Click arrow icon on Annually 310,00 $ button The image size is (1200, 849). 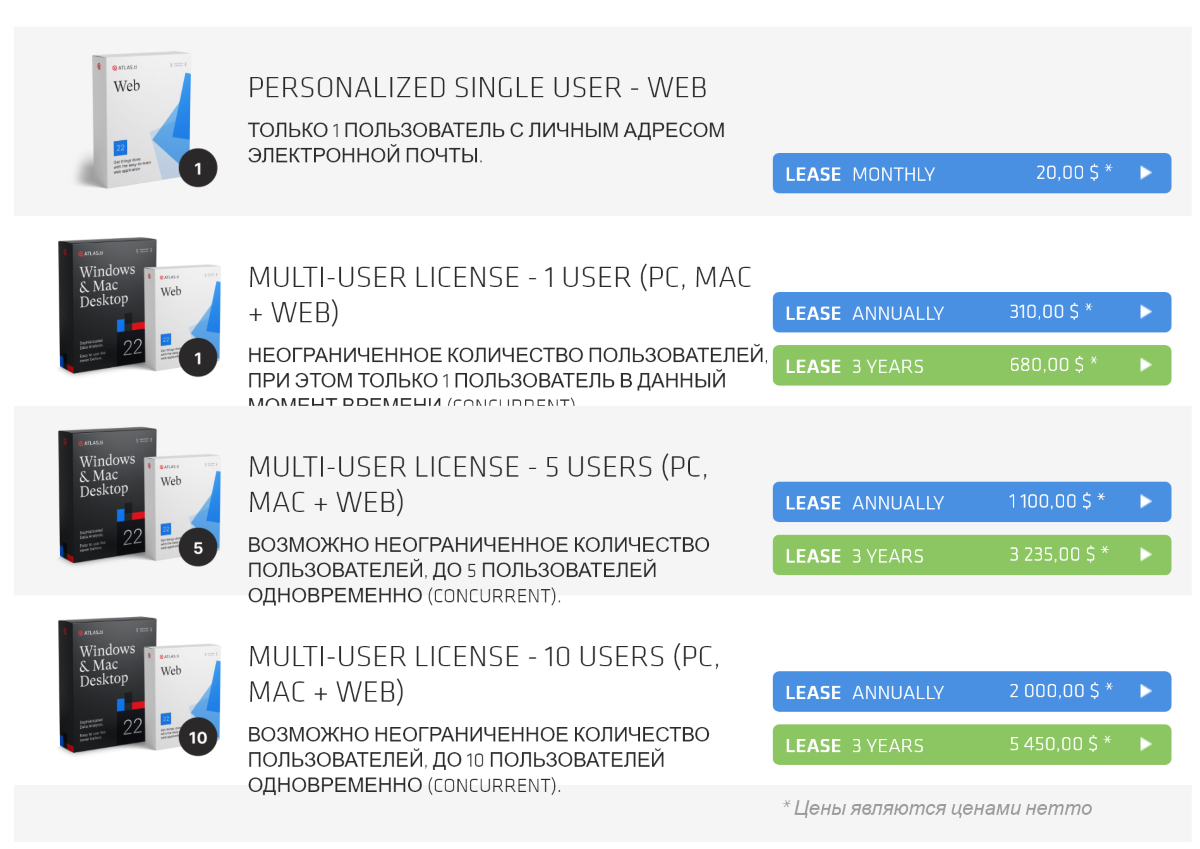(x=1146, y=312)
